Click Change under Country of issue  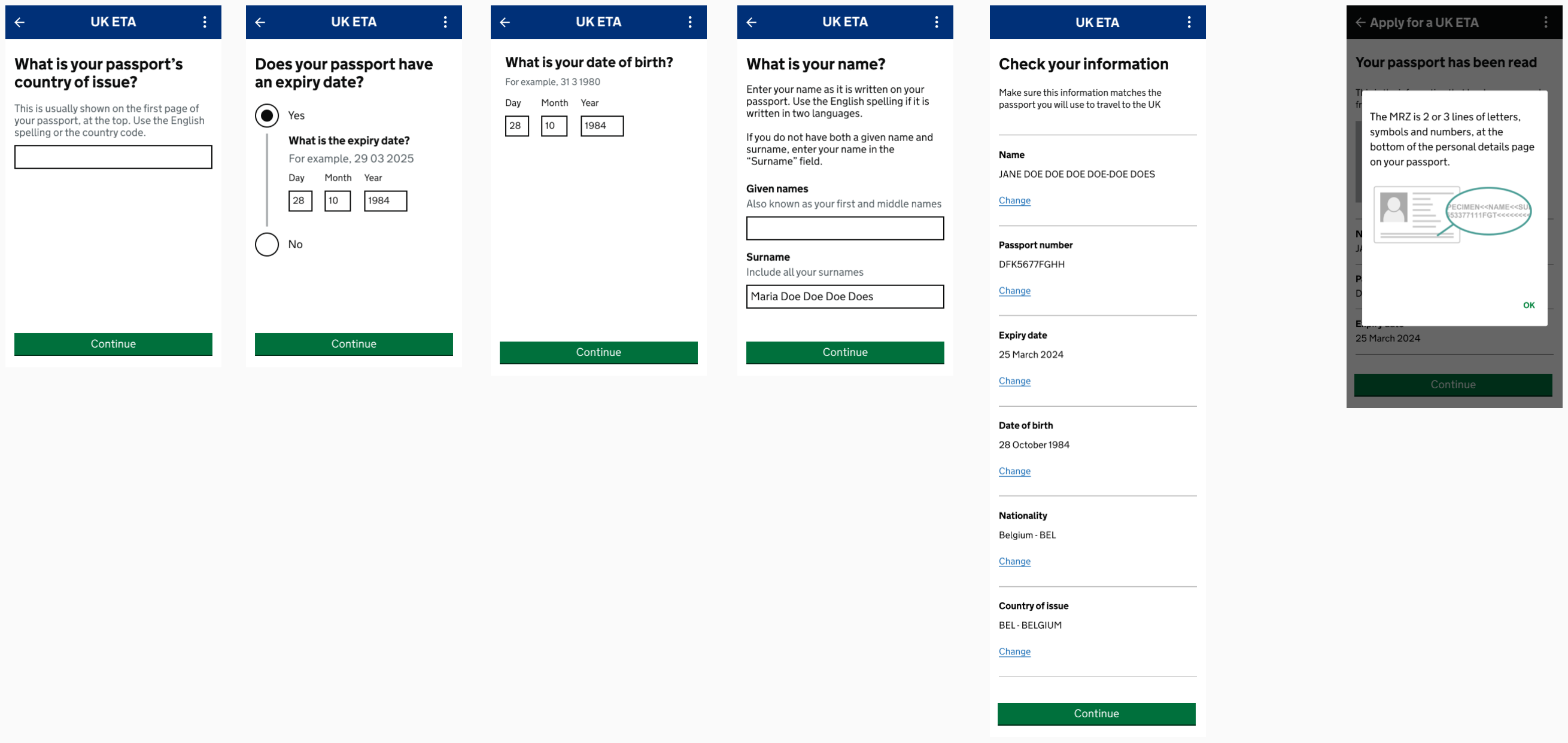click(1014, 651)
